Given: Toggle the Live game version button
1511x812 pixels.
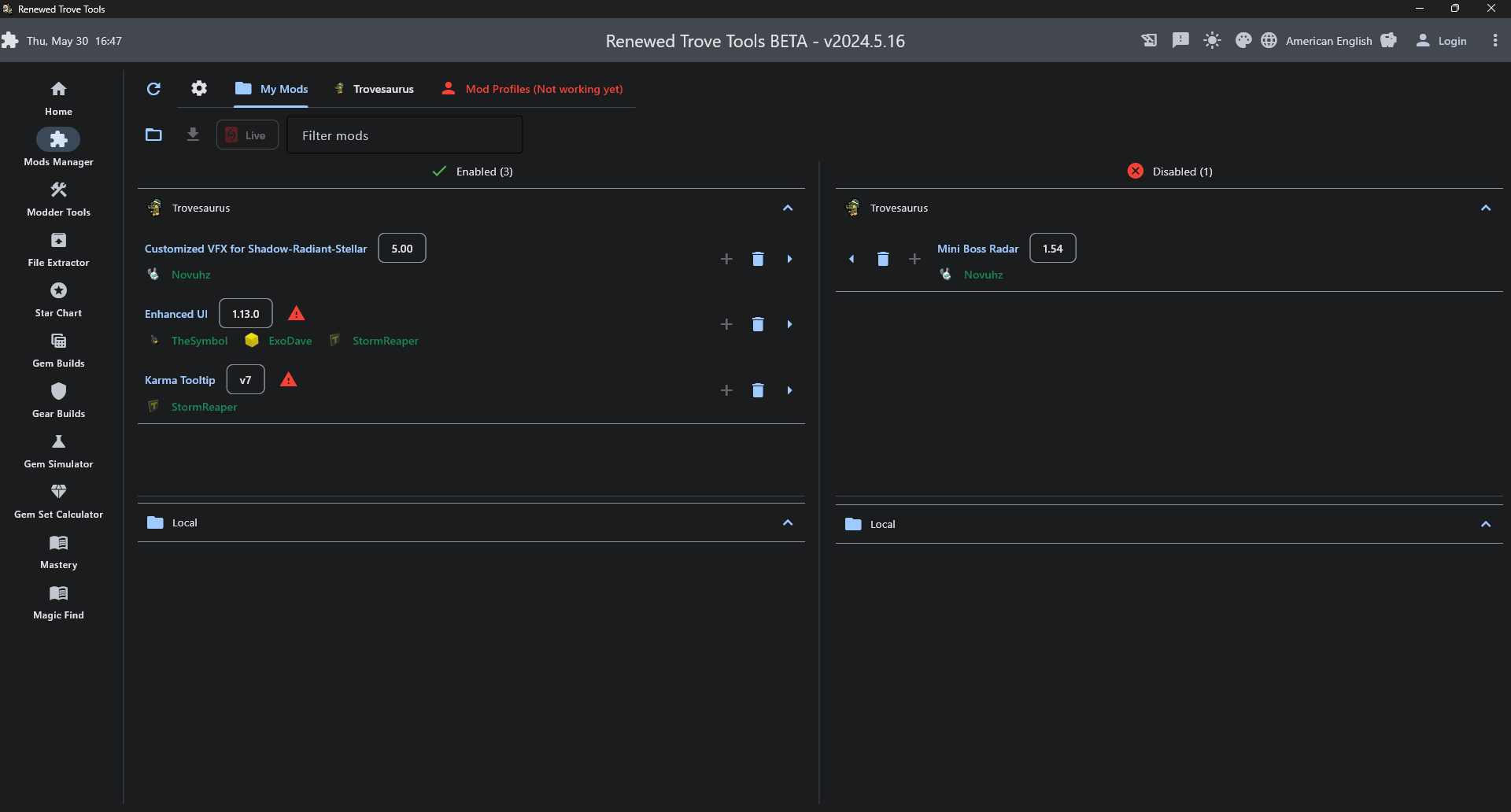Looking at the screenshot, I should click(246, 135).
